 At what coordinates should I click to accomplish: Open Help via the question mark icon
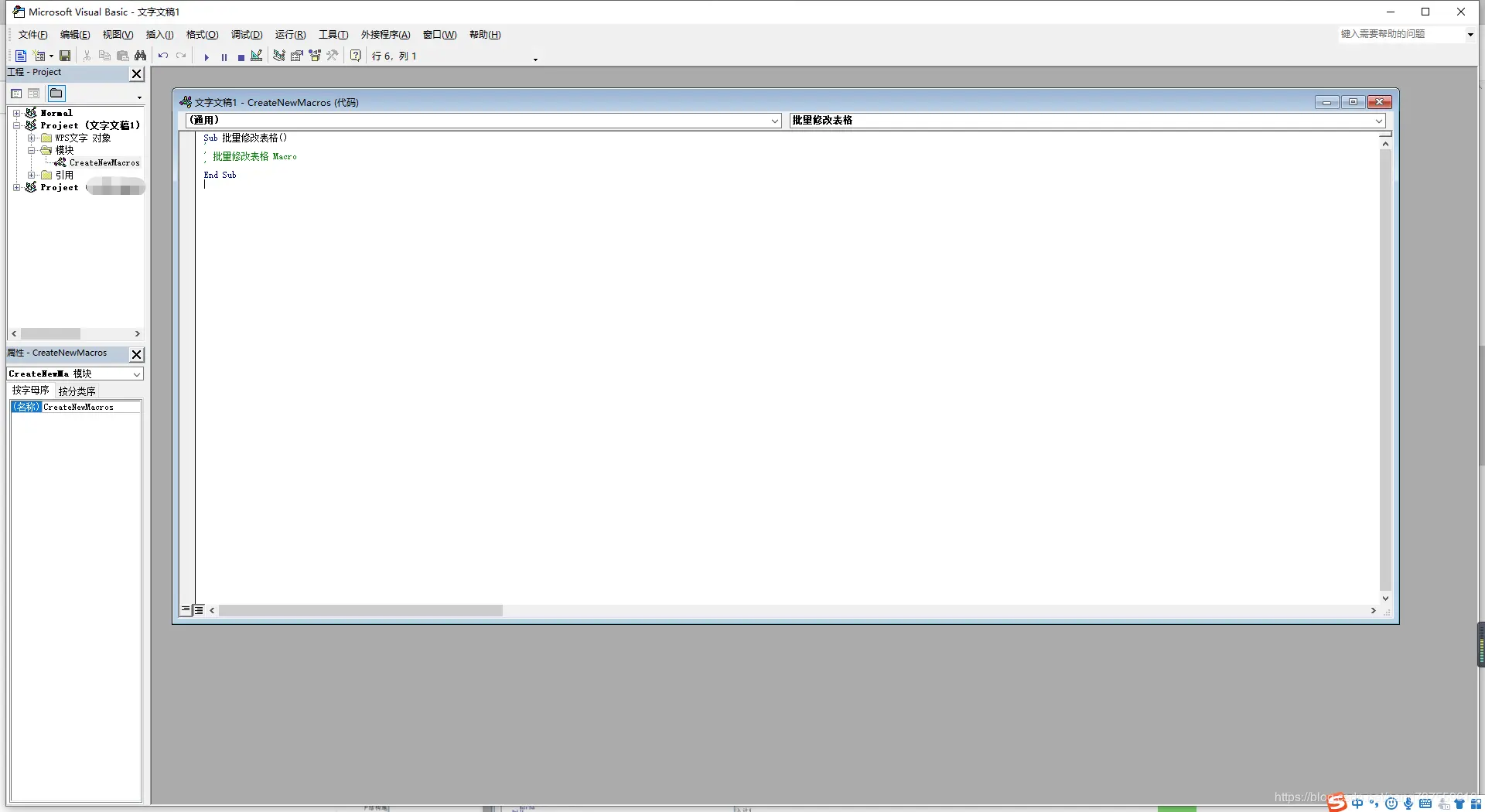356,56
